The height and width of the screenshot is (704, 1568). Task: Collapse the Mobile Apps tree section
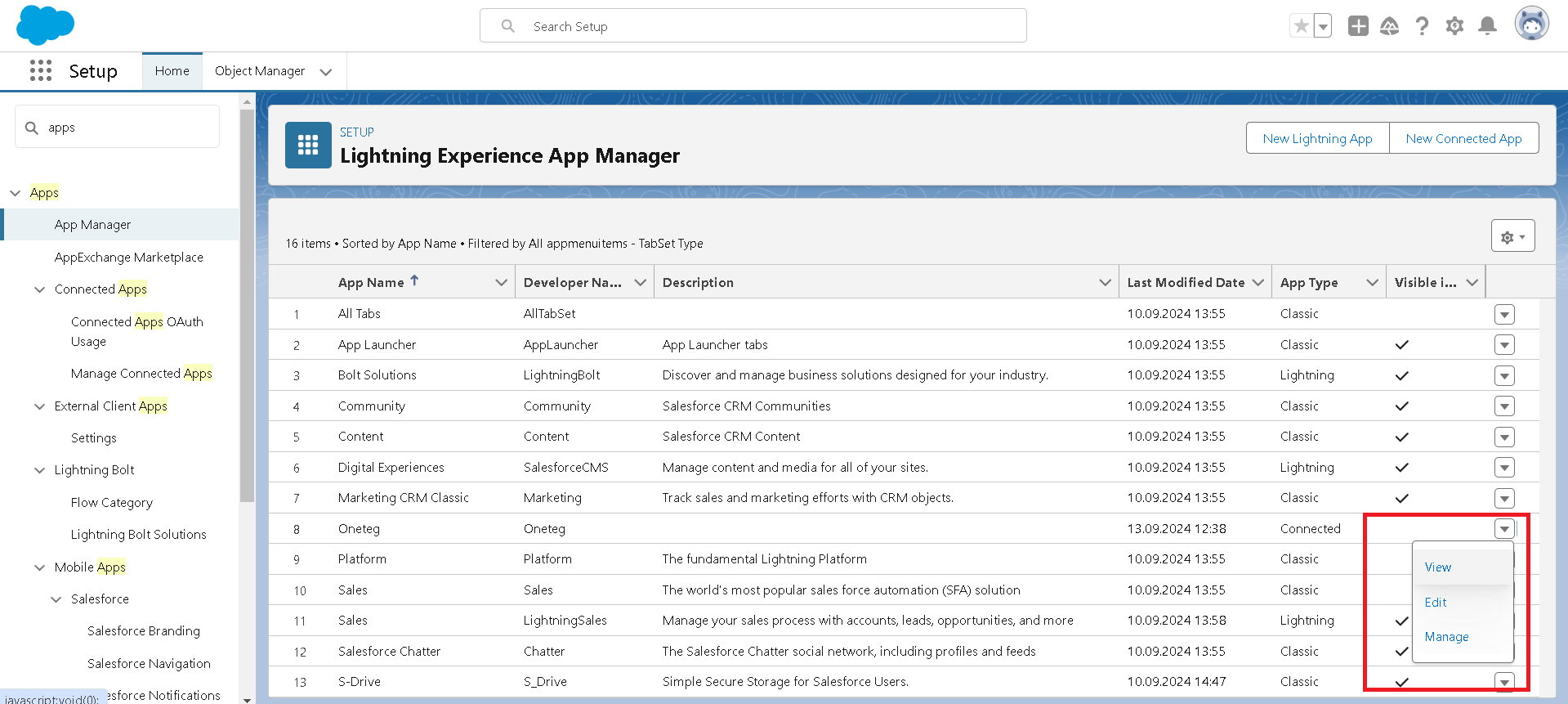point(39,567)
